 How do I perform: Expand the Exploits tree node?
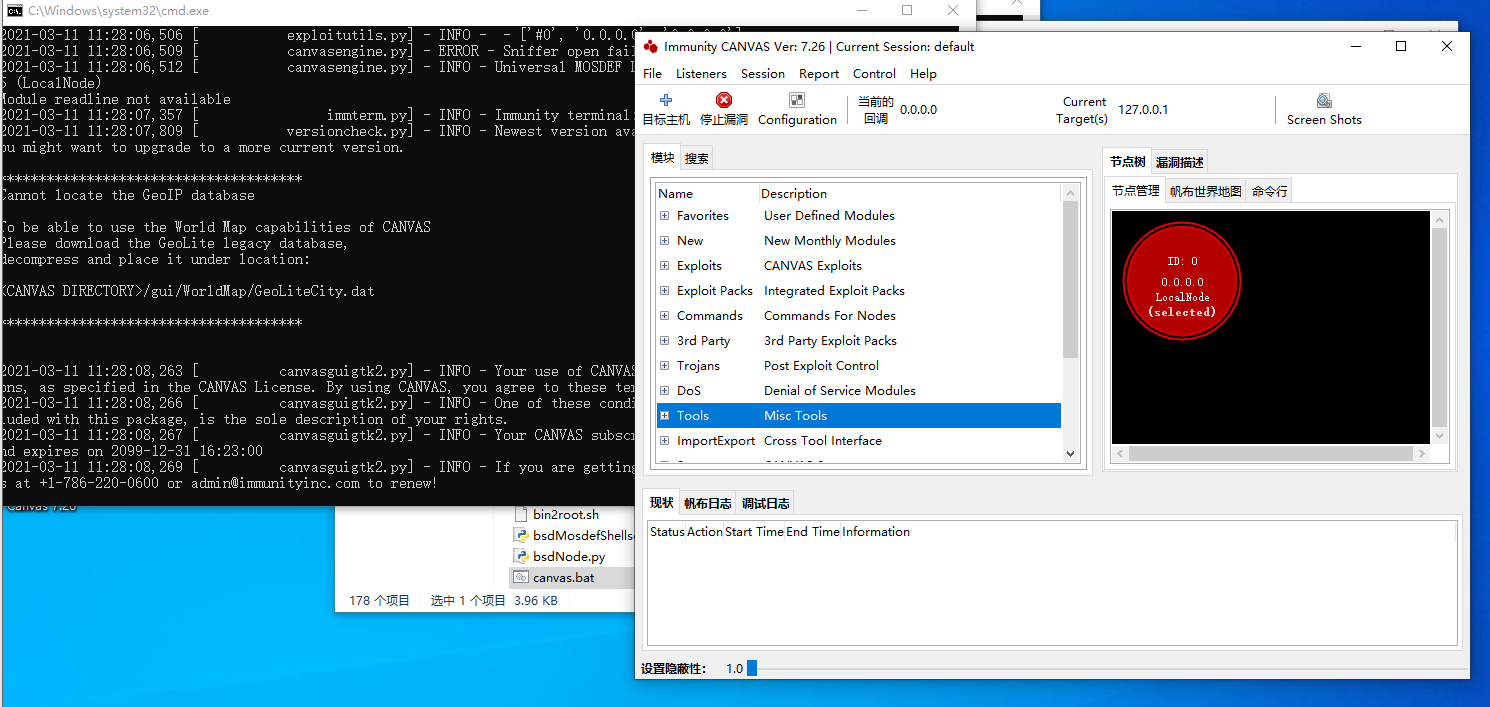pyautogui.click(x=664, y=265)
